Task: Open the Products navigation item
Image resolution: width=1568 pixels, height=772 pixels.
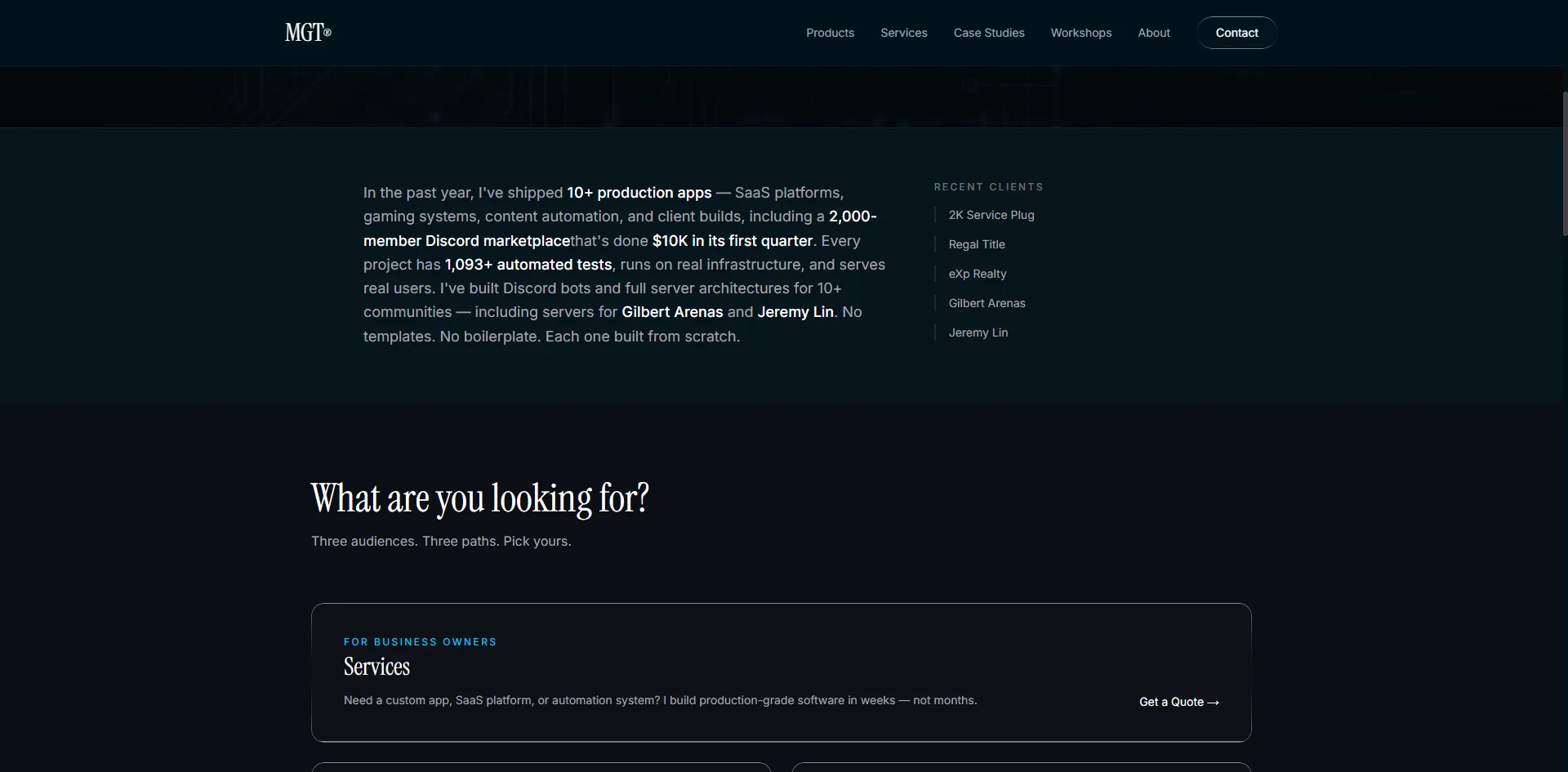Action: (x=830, y=33)
